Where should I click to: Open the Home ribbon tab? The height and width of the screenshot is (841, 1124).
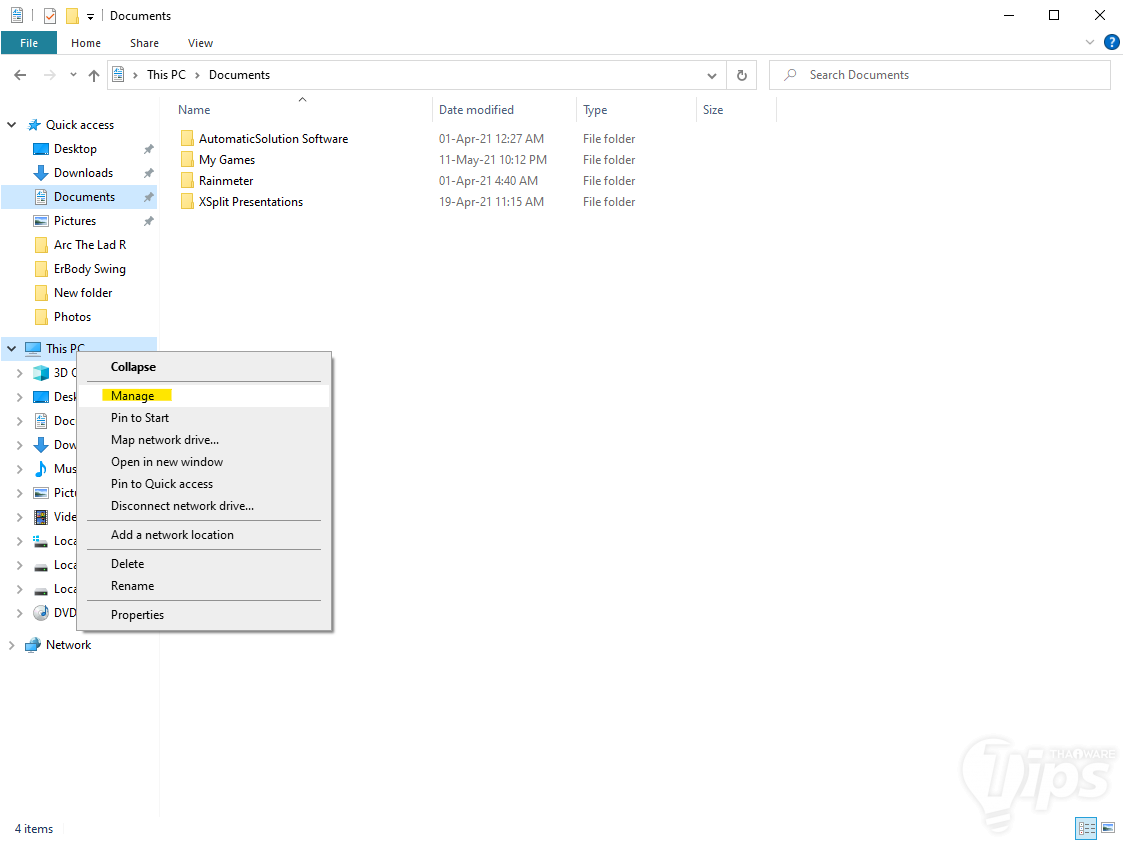tap(86, 43)
